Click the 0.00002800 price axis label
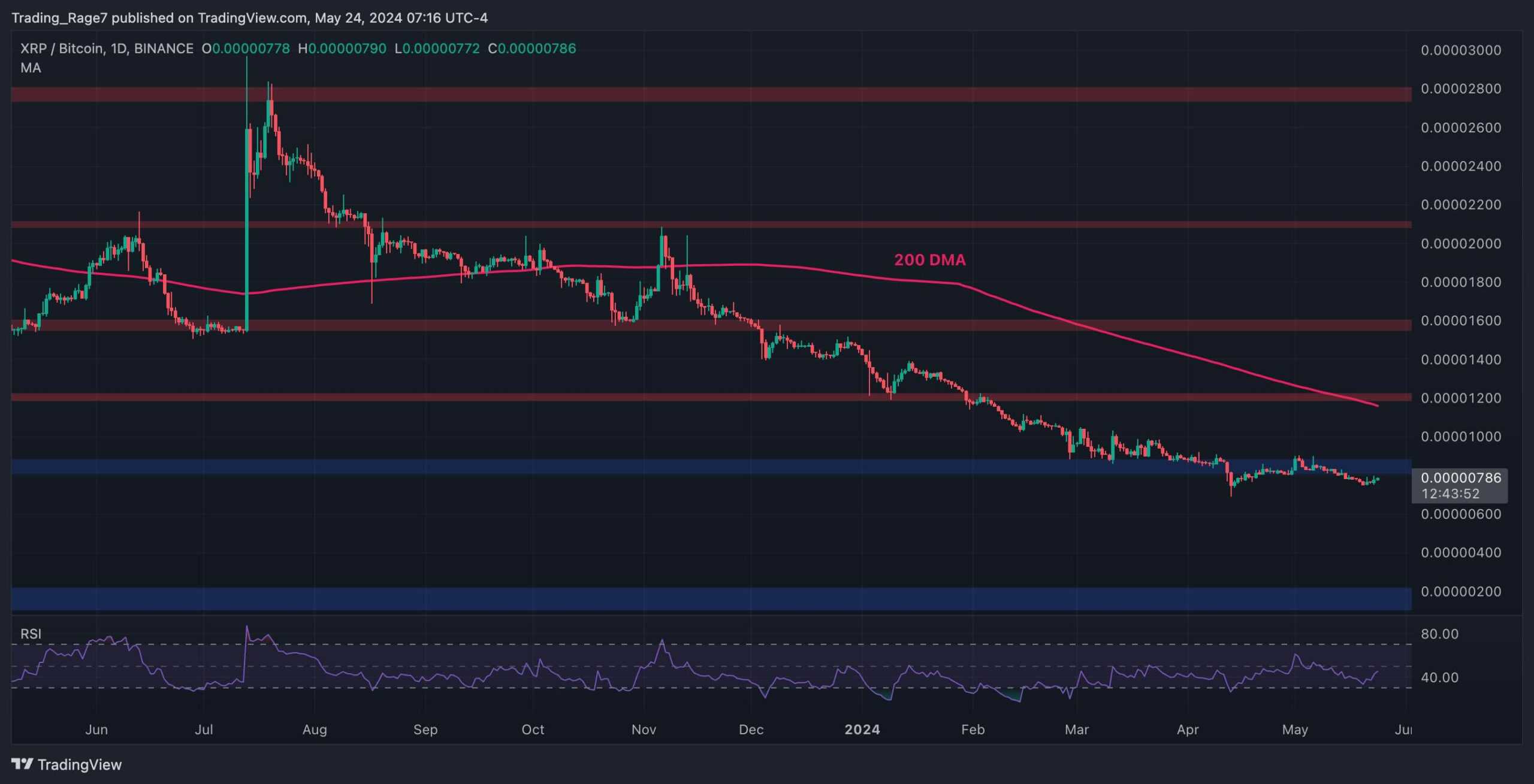The height and width of the screenshot is (784, 1534). coord(1461,89)
